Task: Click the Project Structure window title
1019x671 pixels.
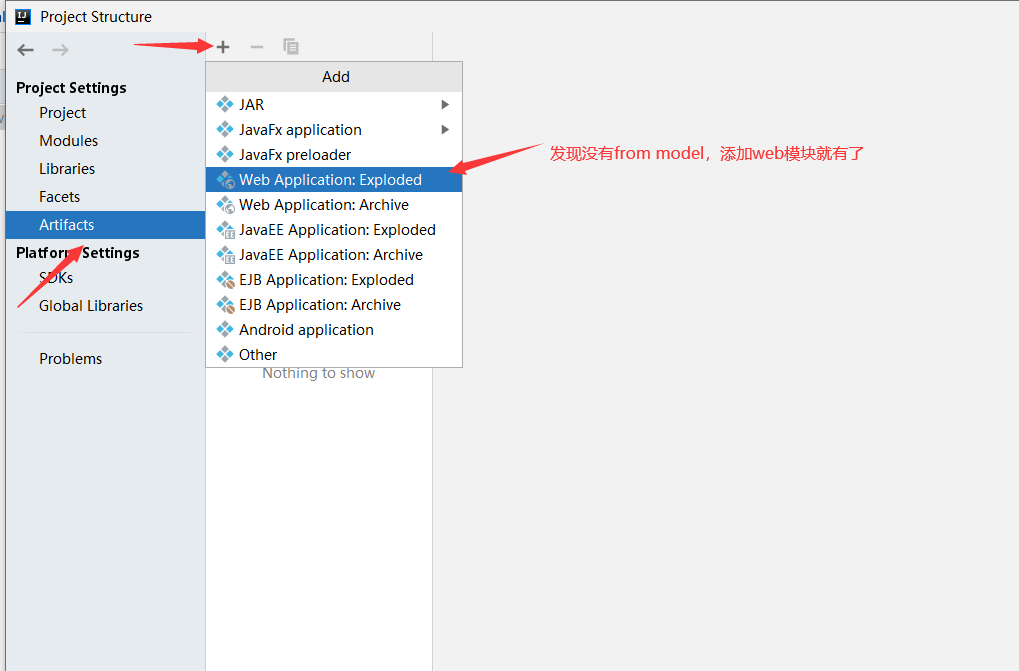Action: [x=96, y=17]
